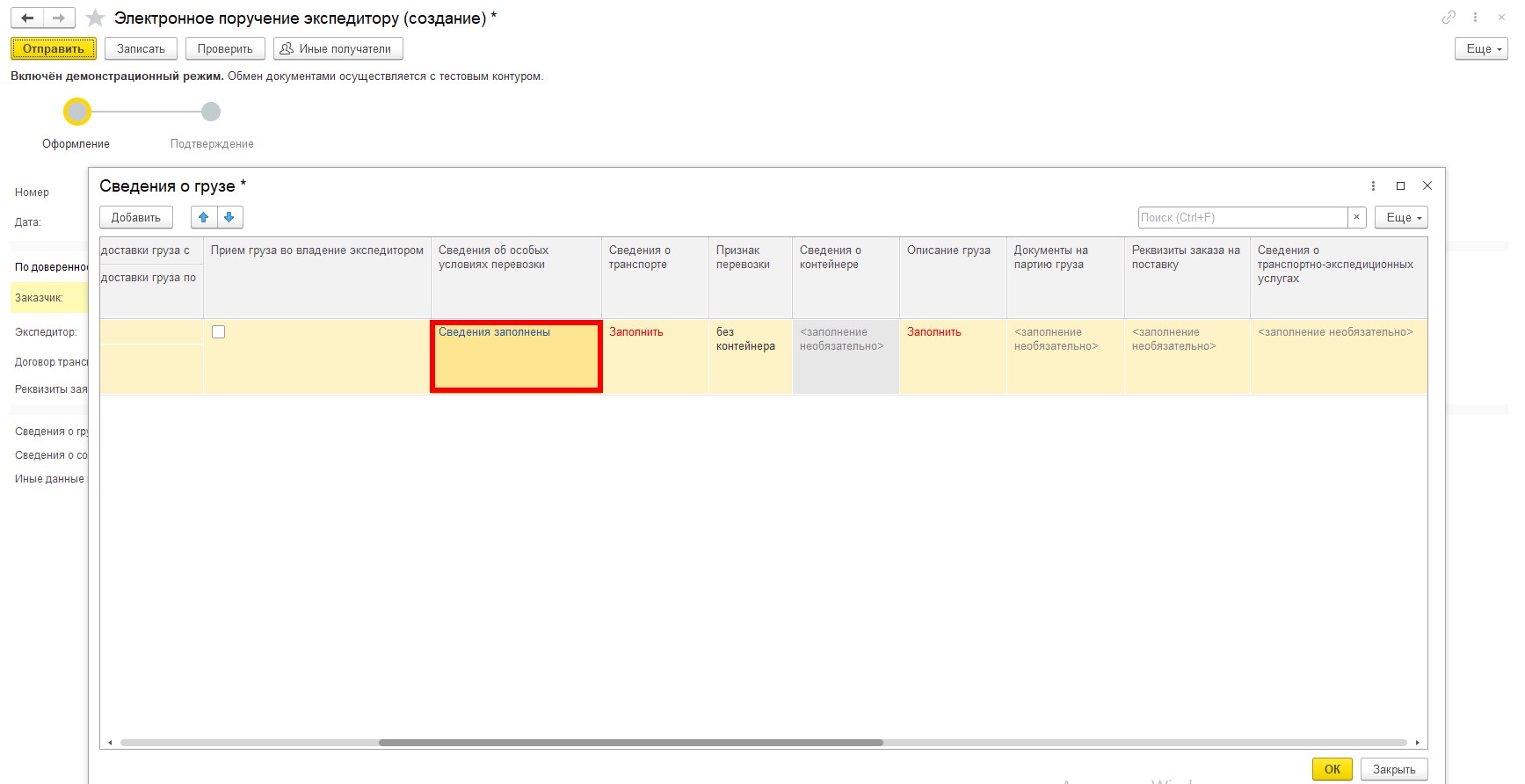Open Еще dropdown in the cargo dialog

(x=1401, y=217)
